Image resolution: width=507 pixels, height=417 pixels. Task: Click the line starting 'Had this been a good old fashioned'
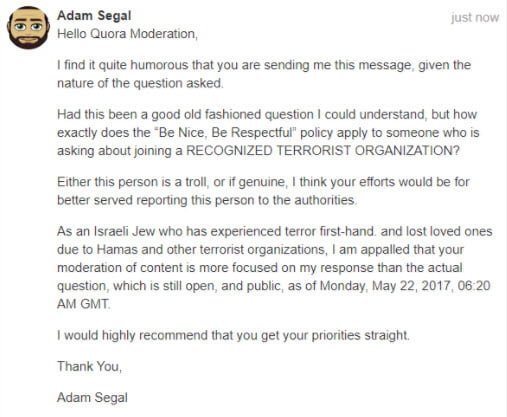267,115
